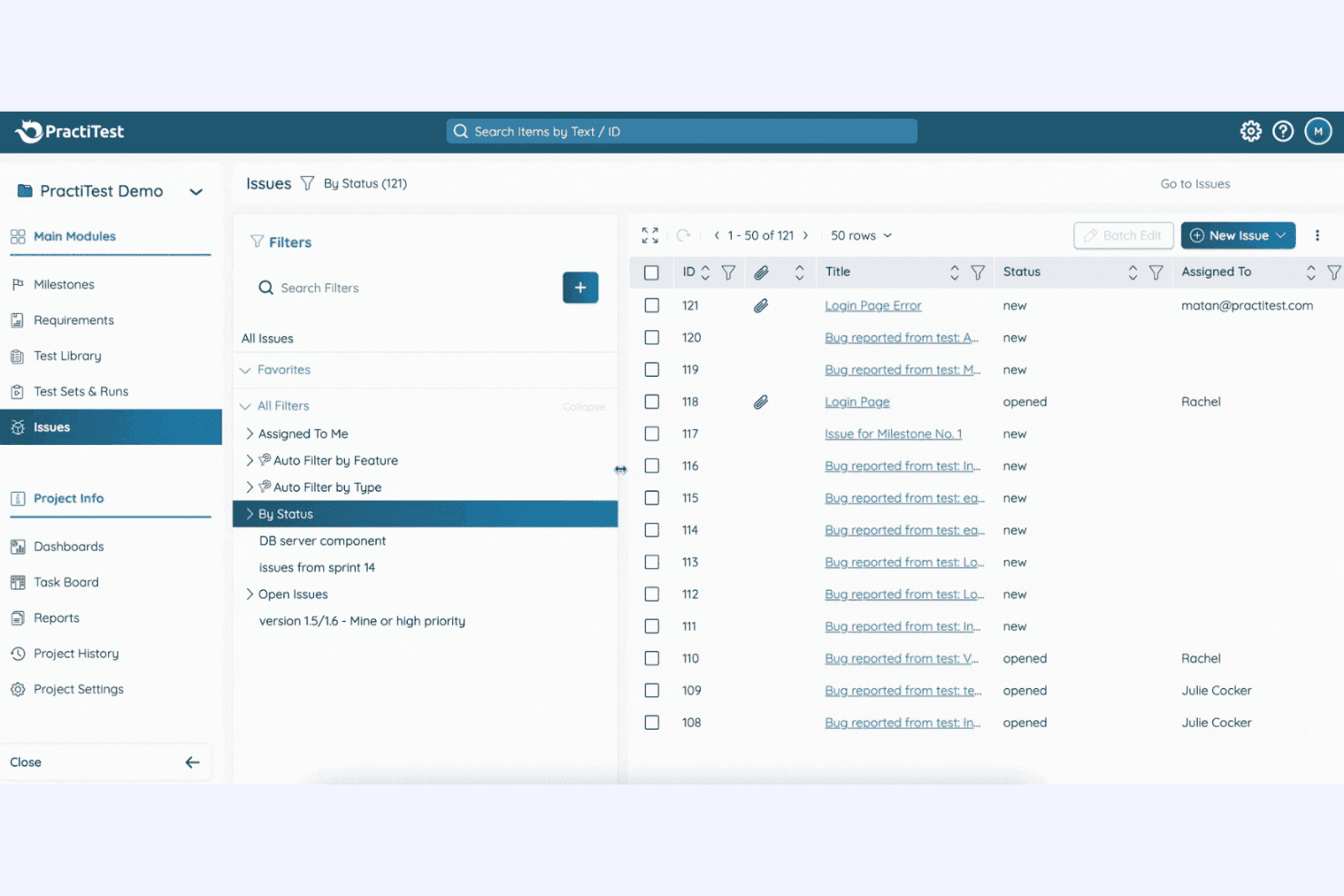Add a new filter with the plus button
Viewport: 1344px width, 896px height.
tap(580, 288)
